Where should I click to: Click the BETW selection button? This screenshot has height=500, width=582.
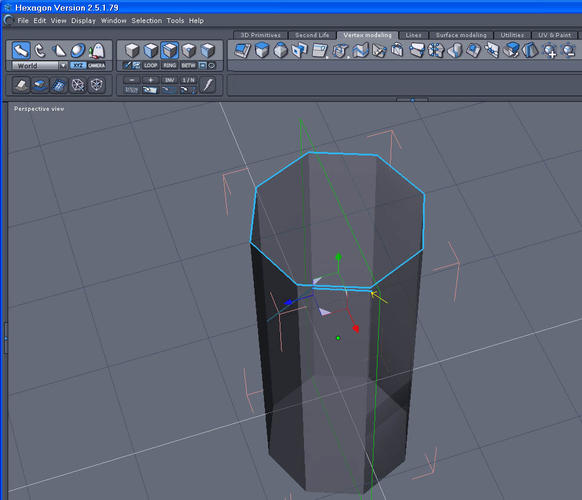(189, 66)
